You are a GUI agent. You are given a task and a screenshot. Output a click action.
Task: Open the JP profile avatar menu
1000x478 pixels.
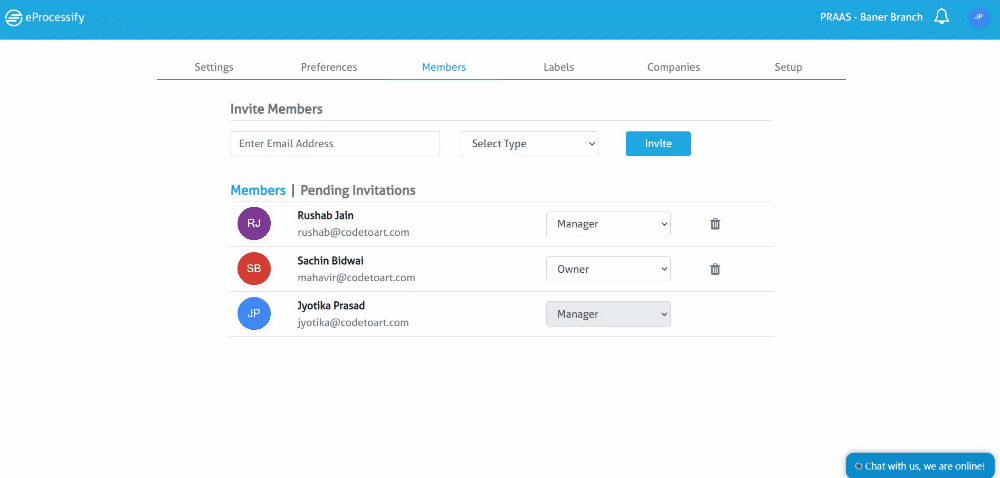(x=978, y=17)
